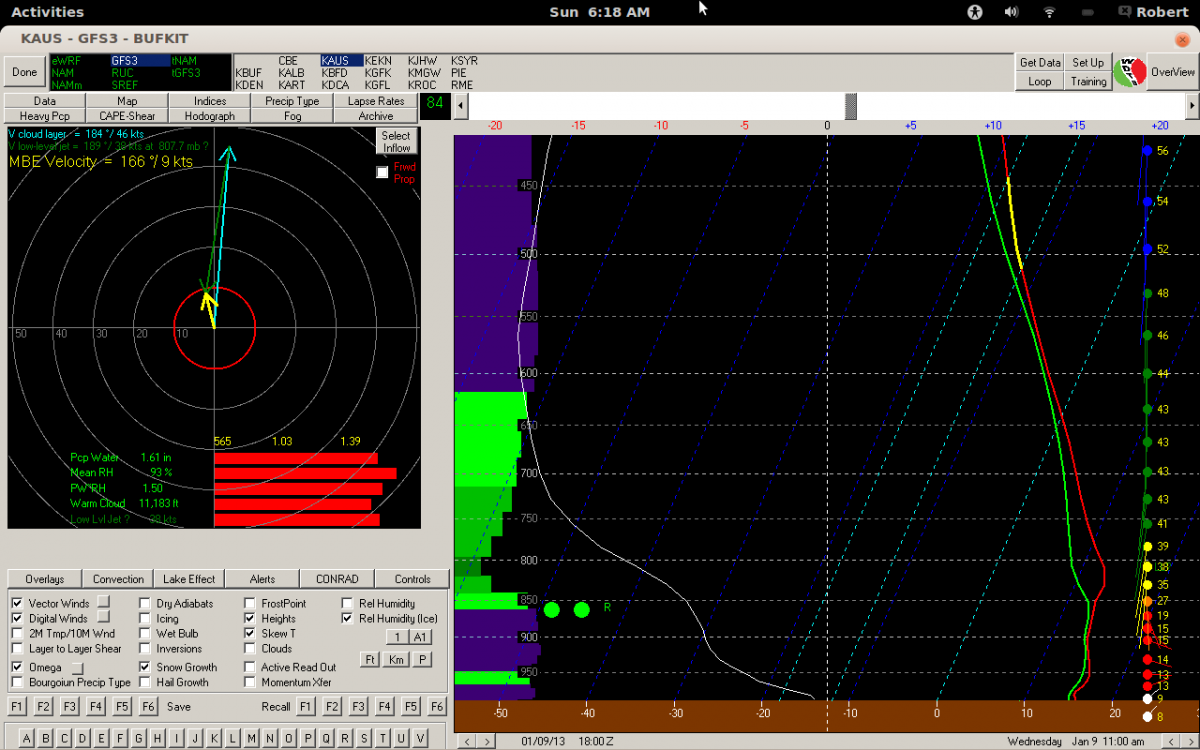Enable Bourgoiun Precip Type checkbox
Image resolution: width=1200 pixels, height=750 pixels.
[x=17, y=682]
